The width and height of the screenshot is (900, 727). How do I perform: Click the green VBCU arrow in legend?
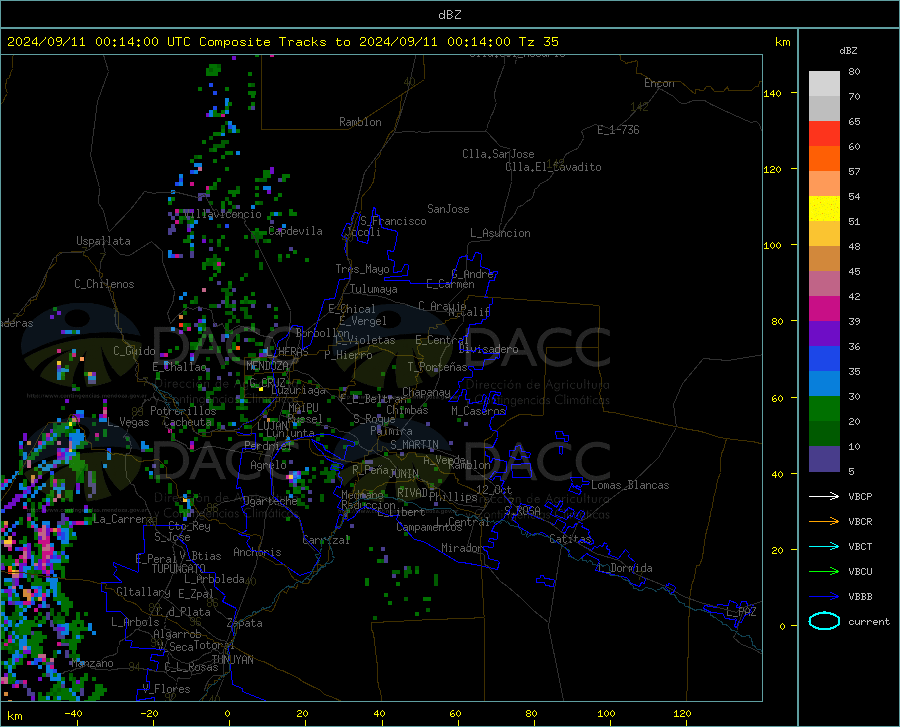824,572
